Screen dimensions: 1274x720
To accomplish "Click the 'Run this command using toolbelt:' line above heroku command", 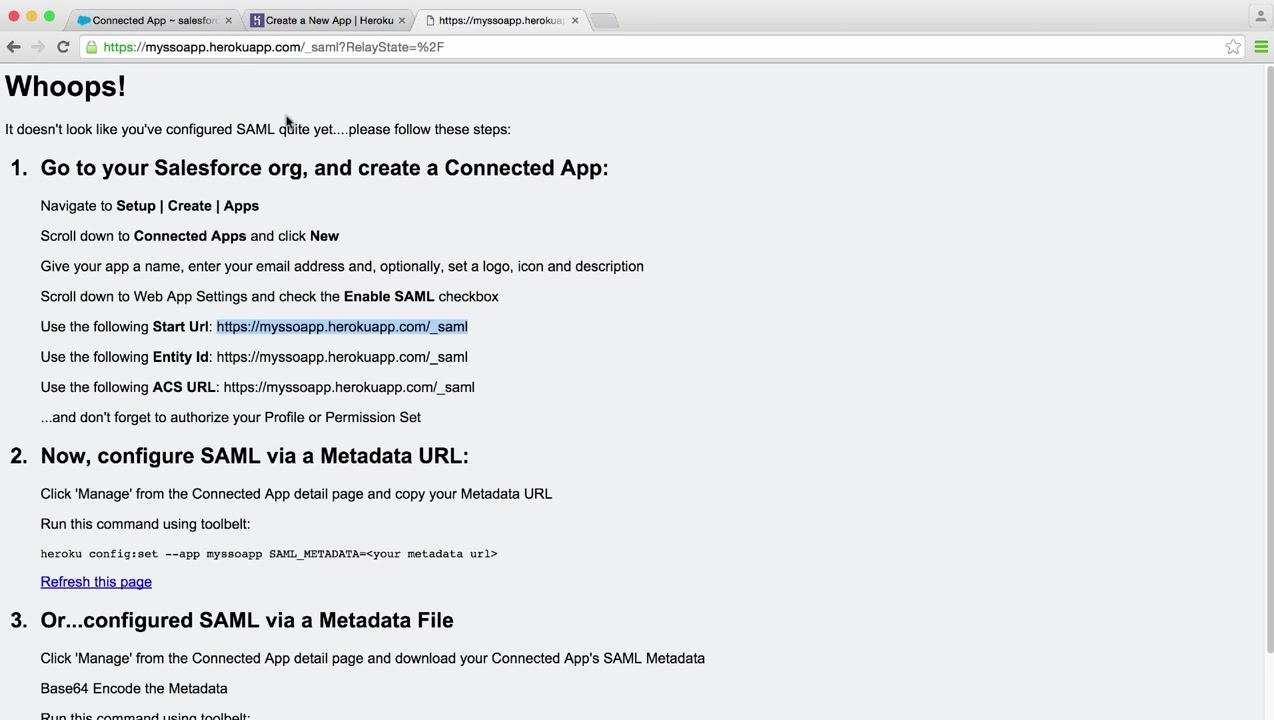I will coord(145,524).
